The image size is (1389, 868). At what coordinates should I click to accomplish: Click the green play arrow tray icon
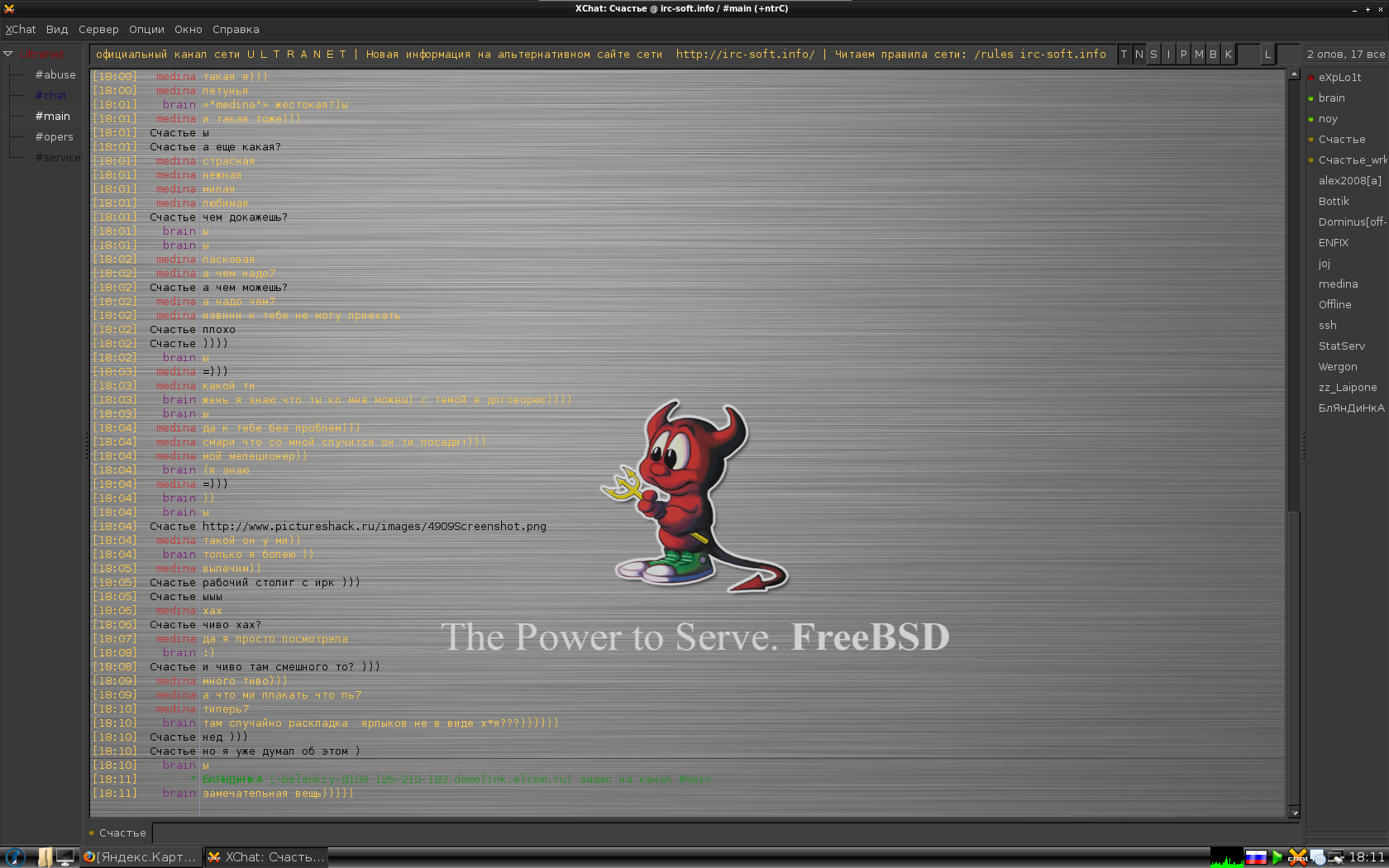pos(1277,857)
